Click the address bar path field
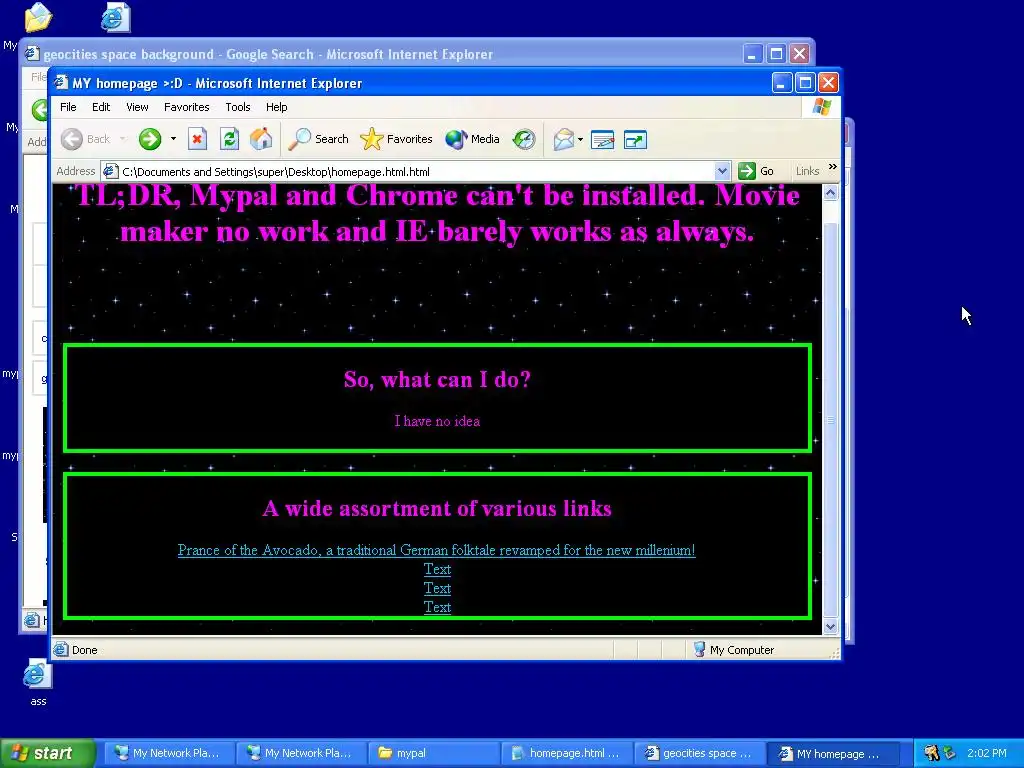Viewport: 1024px width, 768px height. click(415, 172)
